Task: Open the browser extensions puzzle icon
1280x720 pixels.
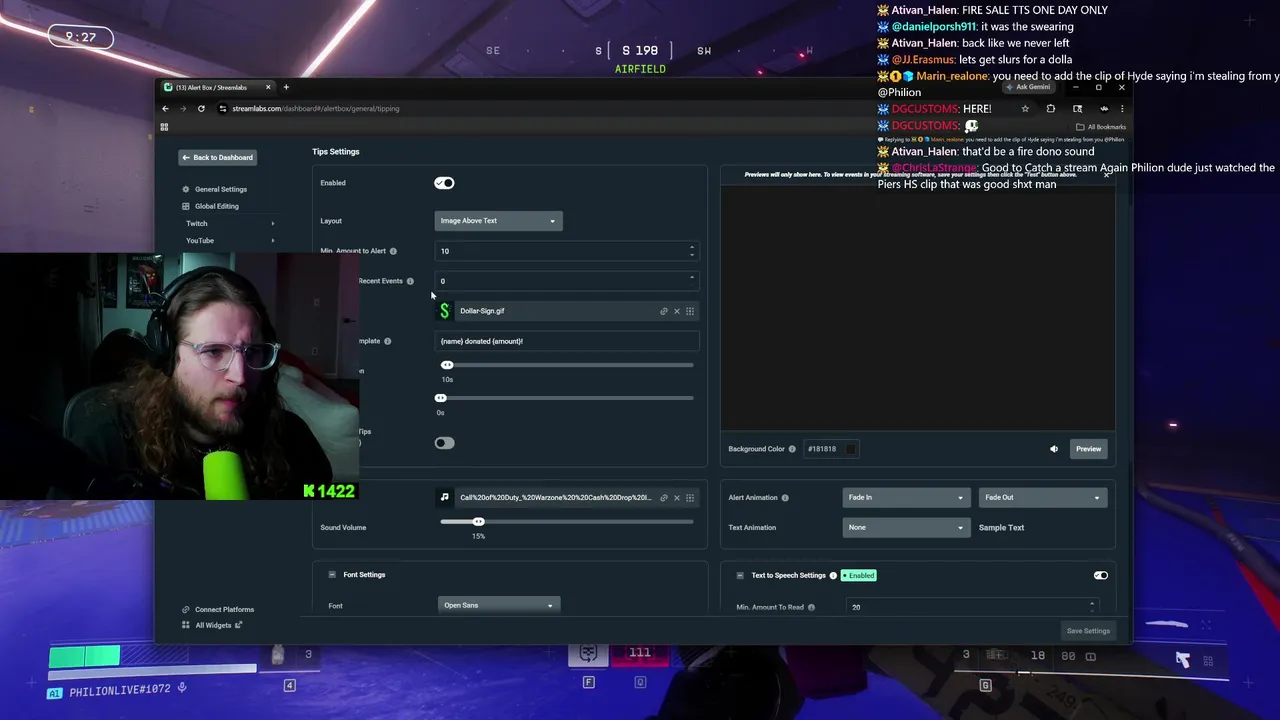Action: click(1051, 108)
